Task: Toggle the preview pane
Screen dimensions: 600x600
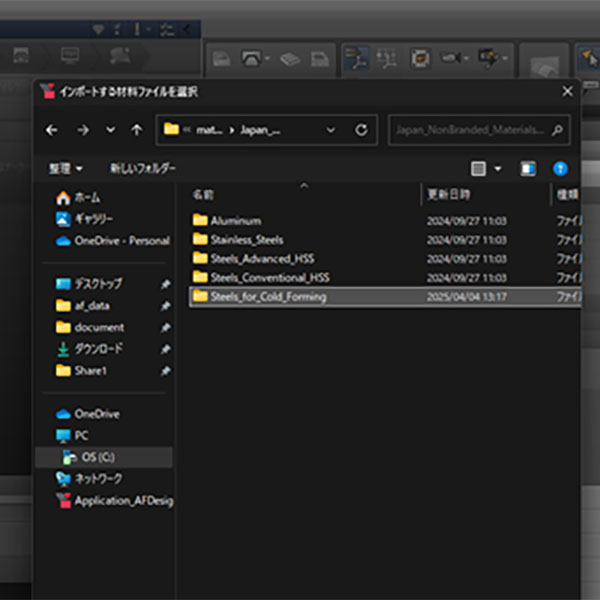Action: (x=528, y=168)
